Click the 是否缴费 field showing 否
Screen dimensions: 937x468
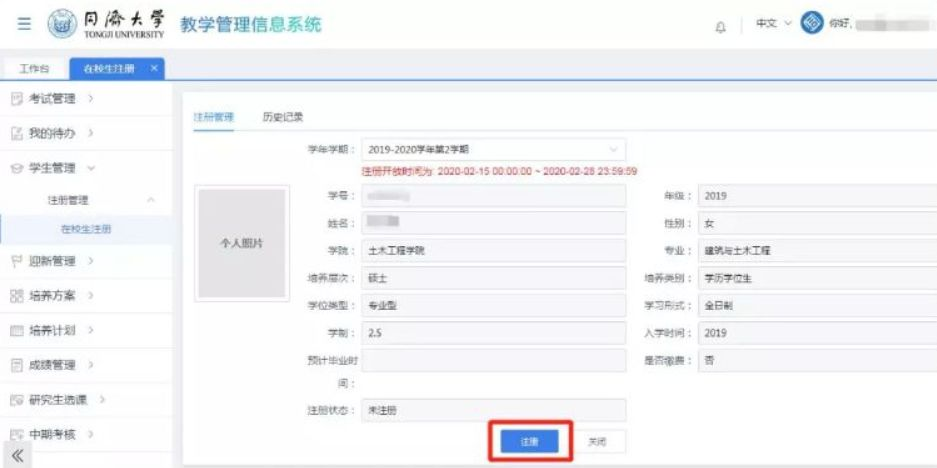[817, 361]
